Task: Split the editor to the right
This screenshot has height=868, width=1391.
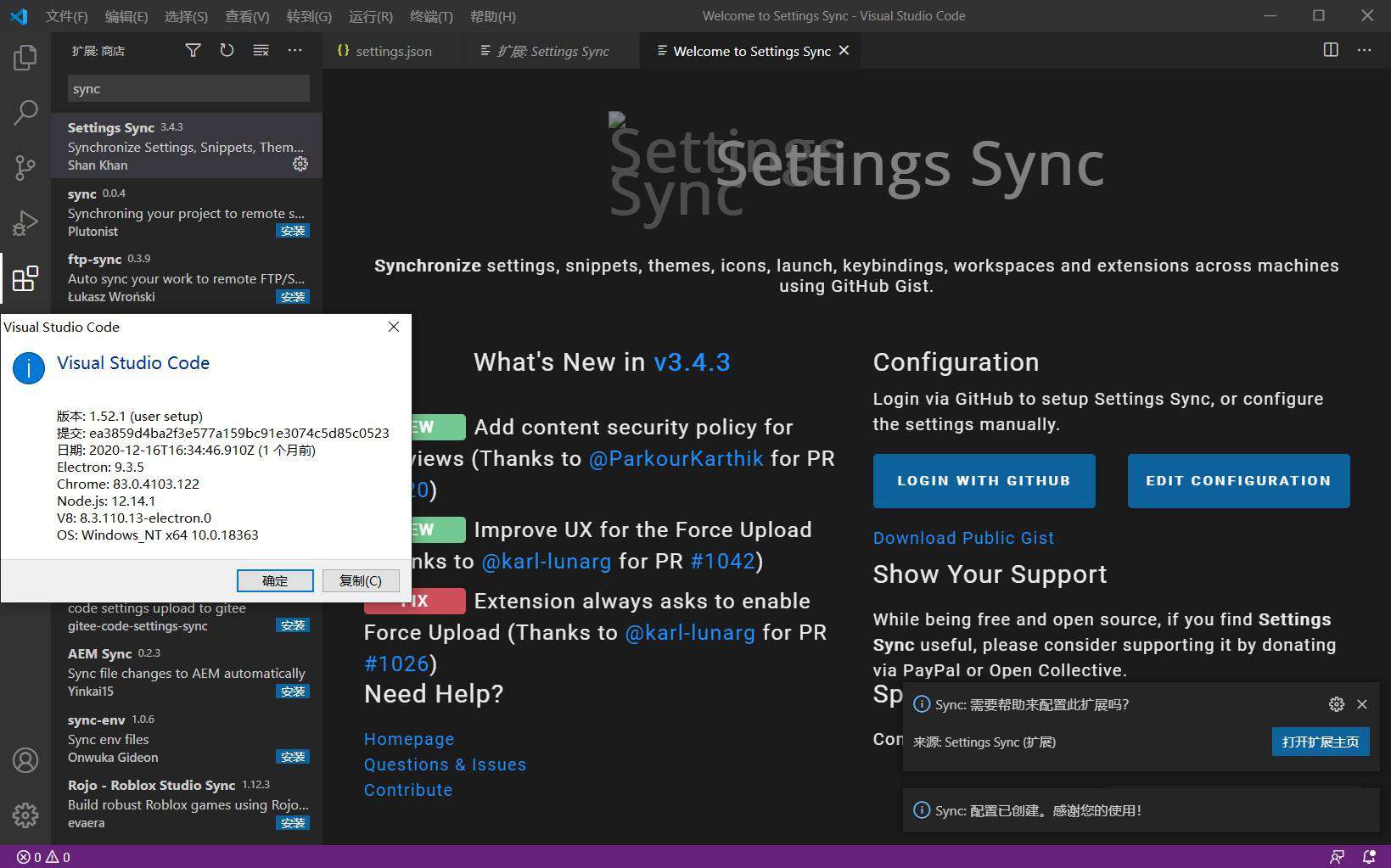Action: point(1331,50)
